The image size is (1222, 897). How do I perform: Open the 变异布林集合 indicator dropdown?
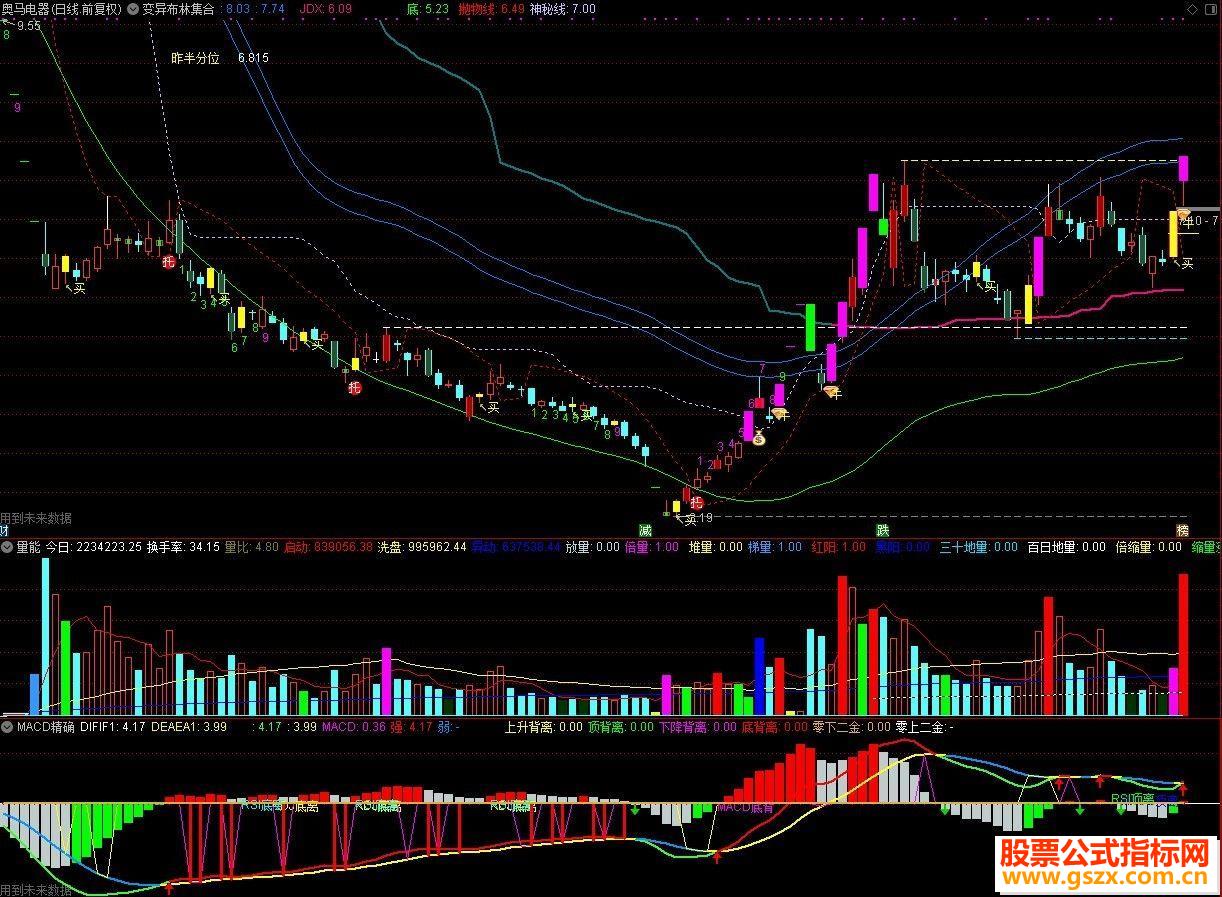point(134,9)
